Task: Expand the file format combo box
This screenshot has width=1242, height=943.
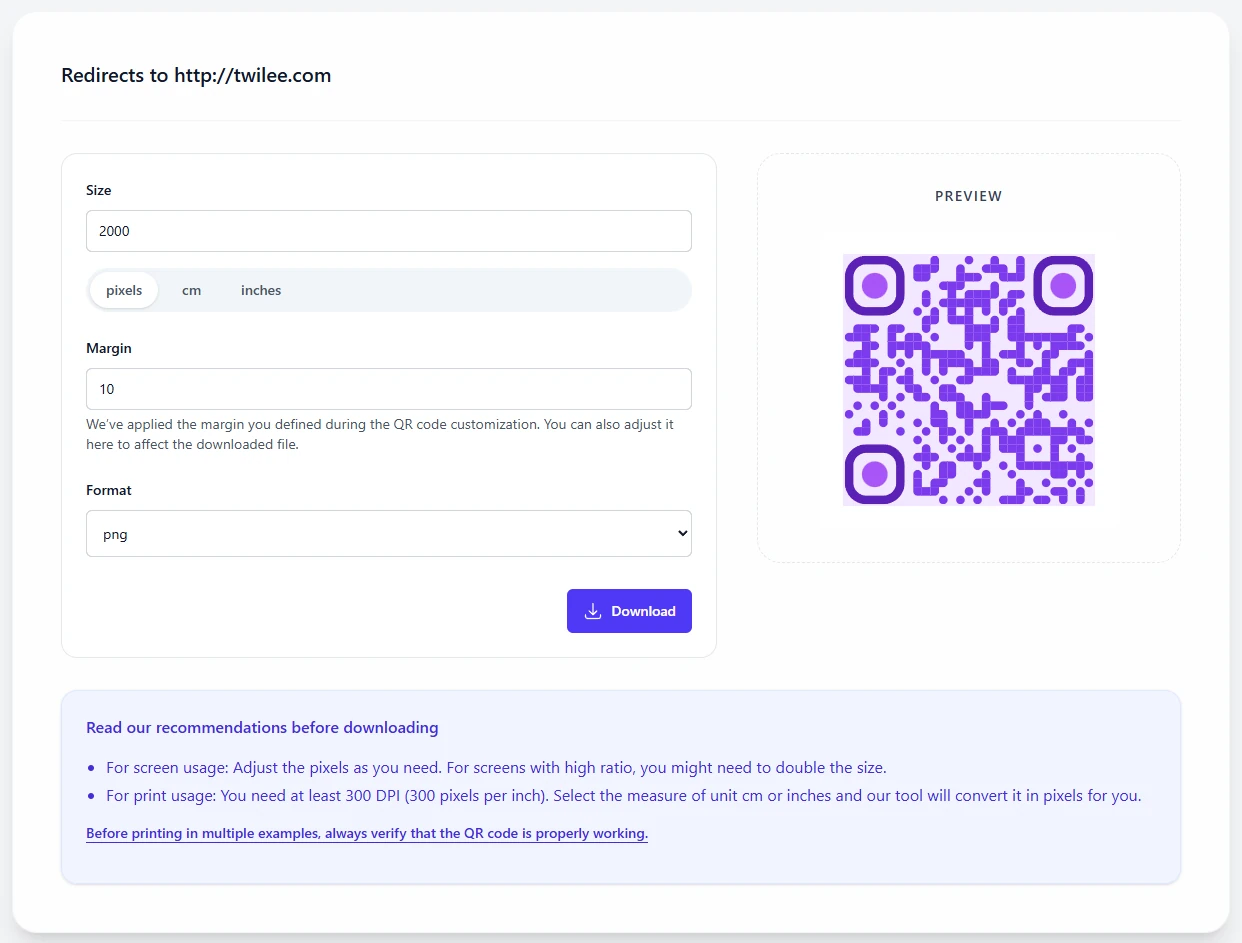Action: [388, 533]
